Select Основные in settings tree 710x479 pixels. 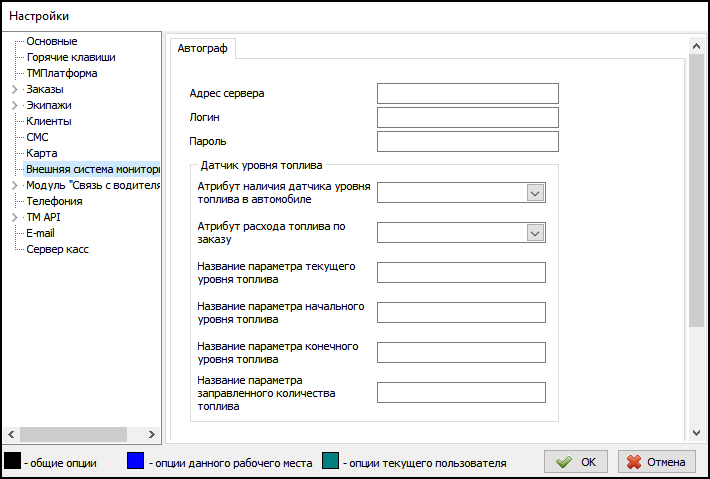pos(51,42)
